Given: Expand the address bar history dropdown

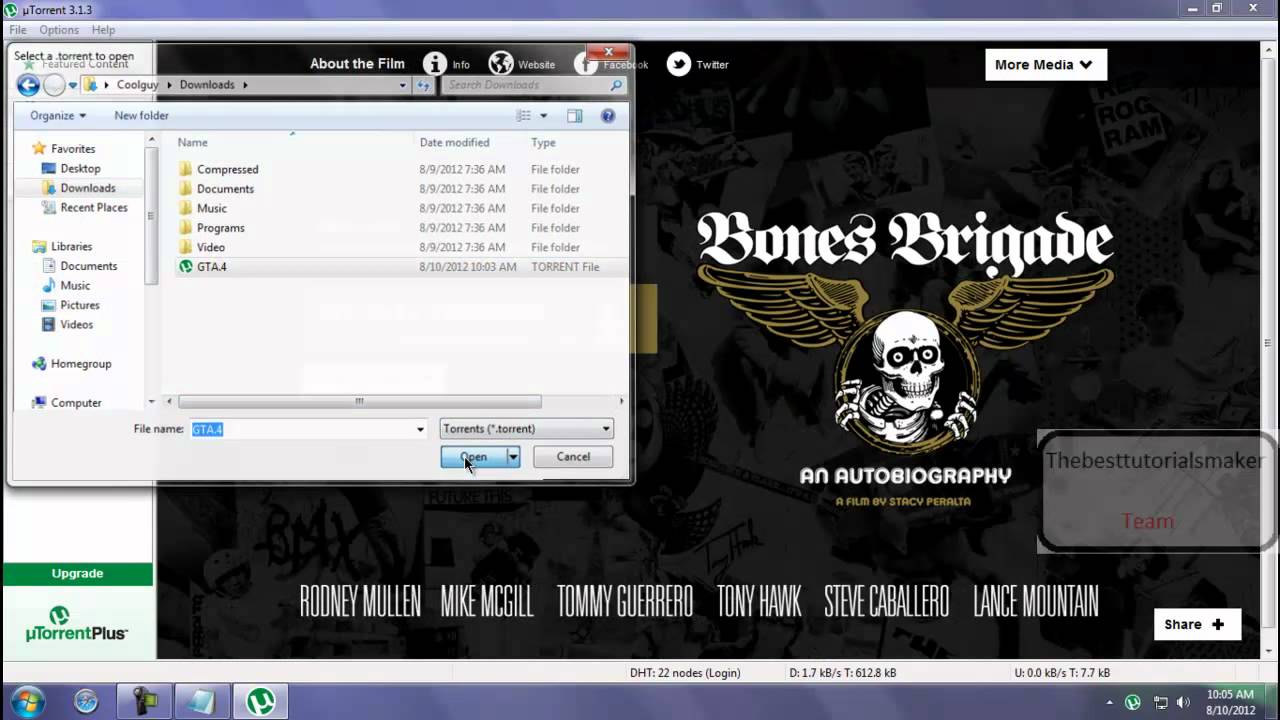Looking at the screenshot, I should point(402,85).
